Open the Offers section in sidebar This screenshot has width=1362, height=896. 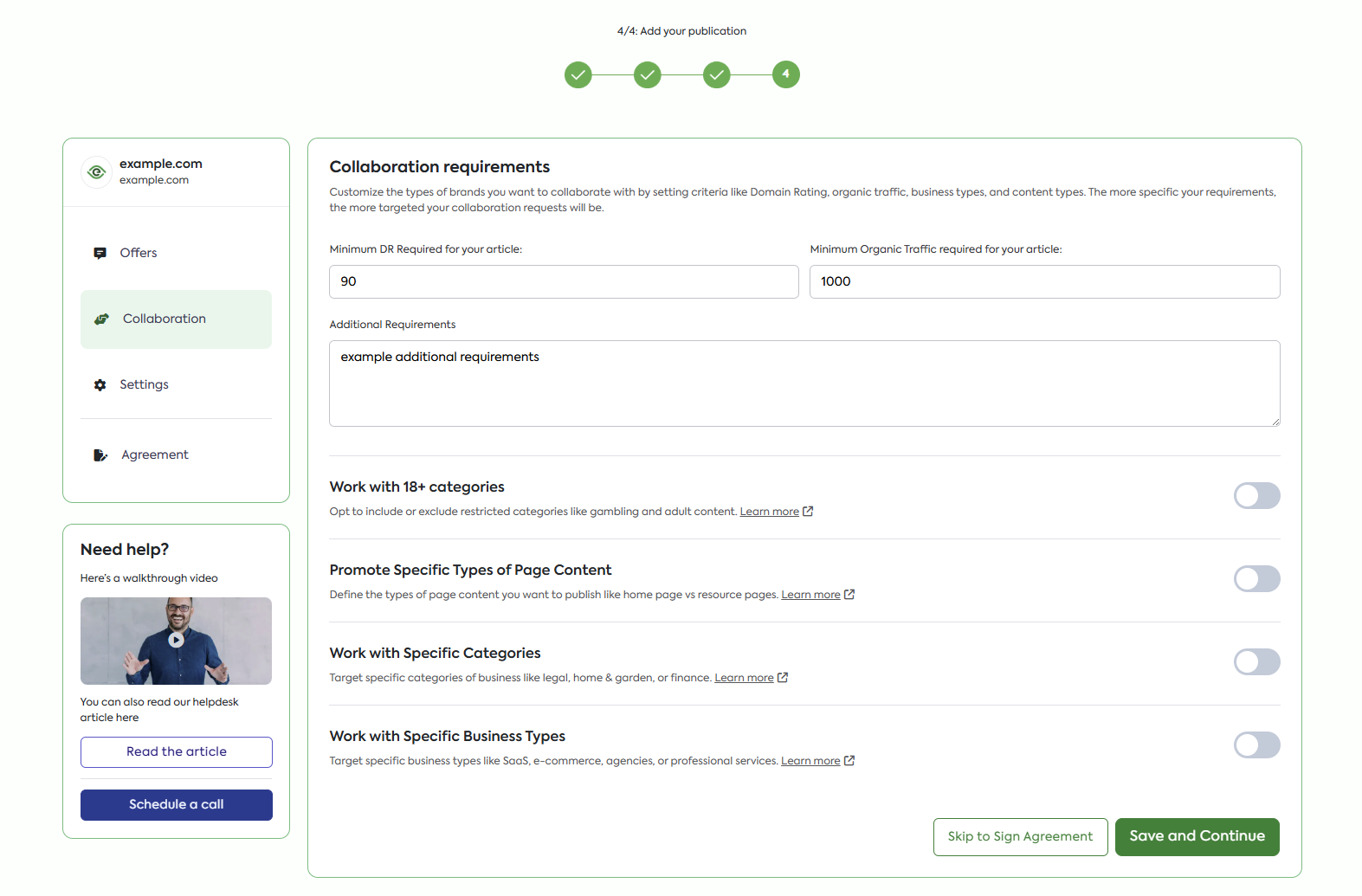[139, 253]
